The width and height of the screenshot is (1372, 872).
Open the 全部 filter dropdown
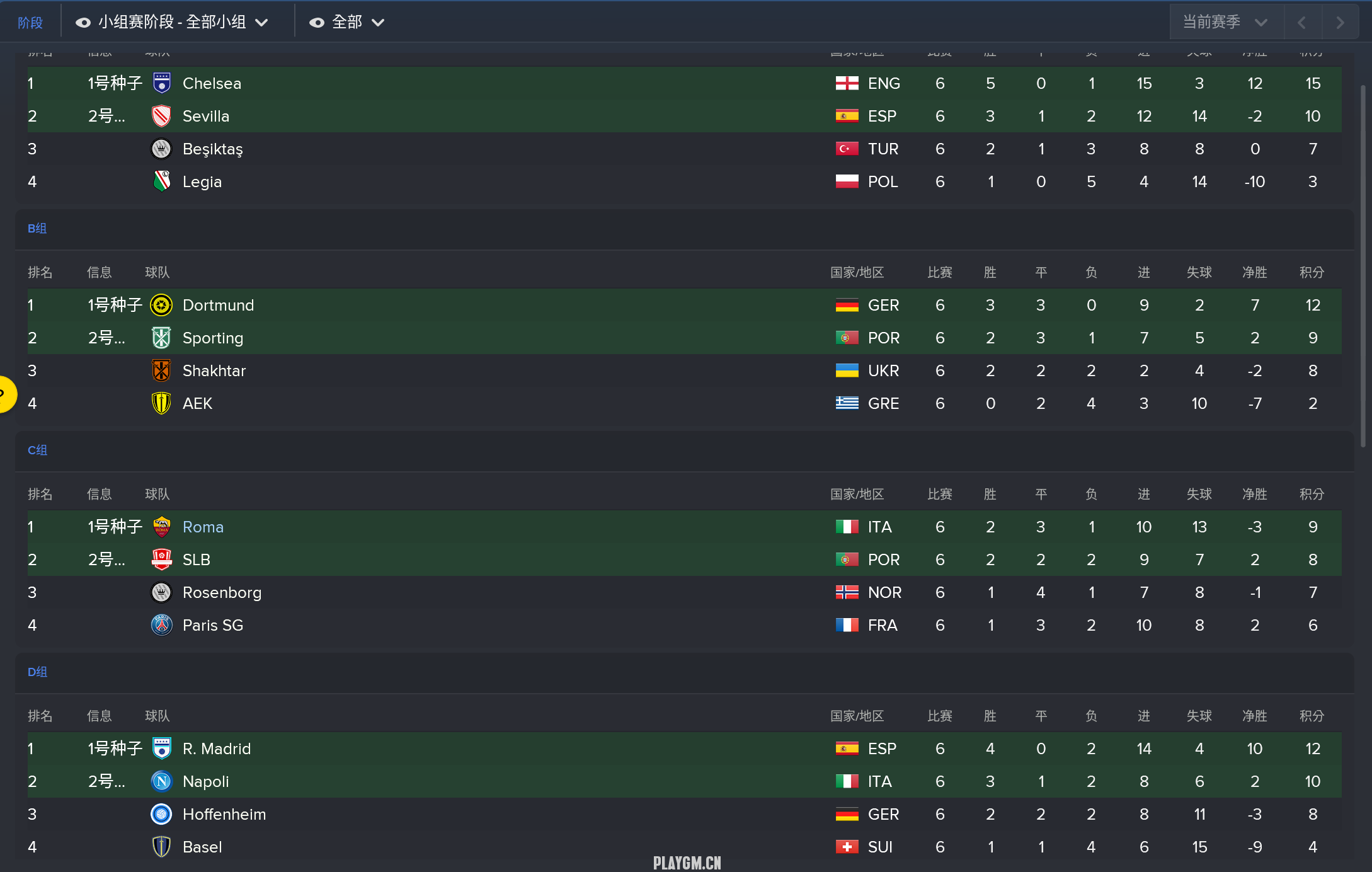[x=347, y=23]
